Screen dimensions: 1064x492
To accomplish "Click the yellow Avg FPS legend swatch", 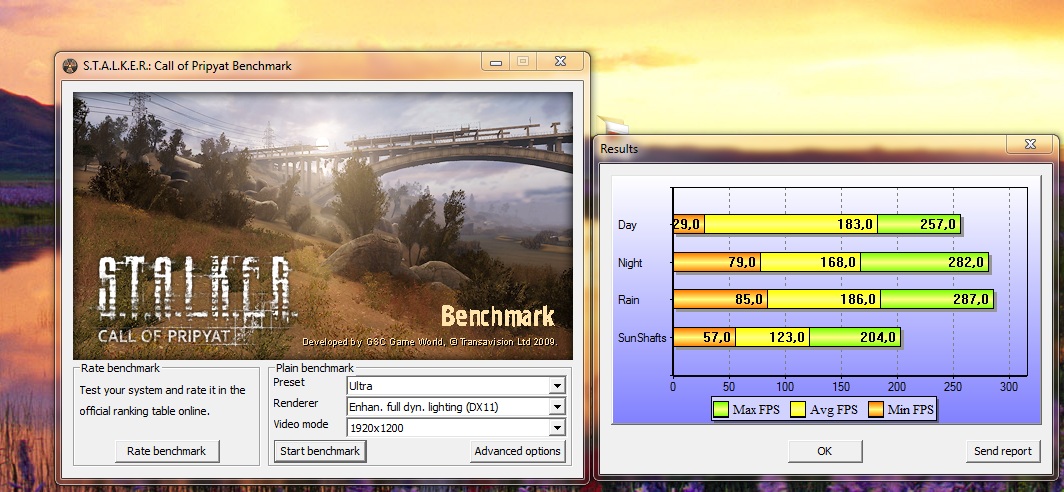I will pyautogui.click(x=797, y=409).
